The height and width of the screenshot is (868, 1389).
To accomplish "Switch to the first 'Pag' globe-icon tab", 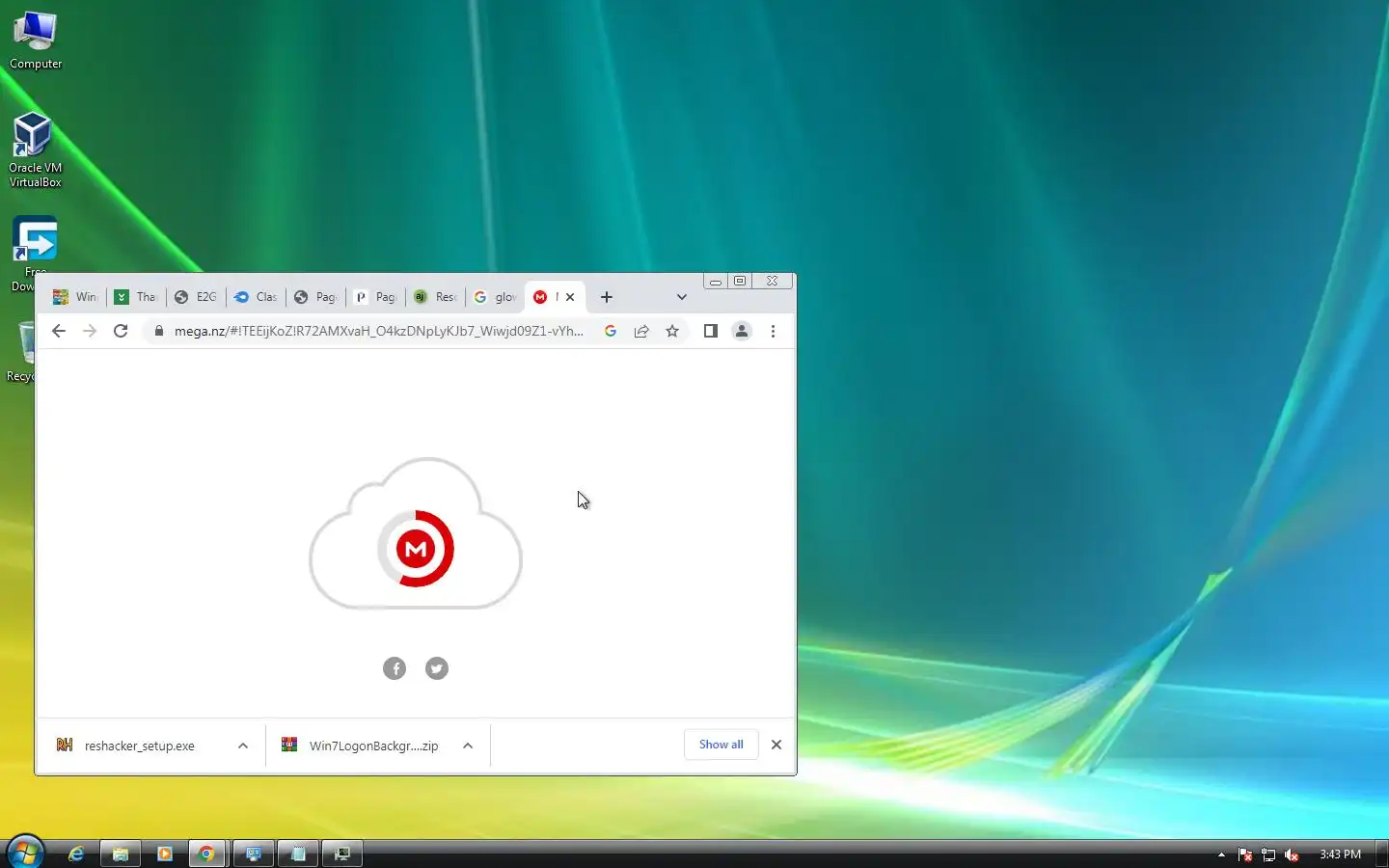I will coord(315,297).
